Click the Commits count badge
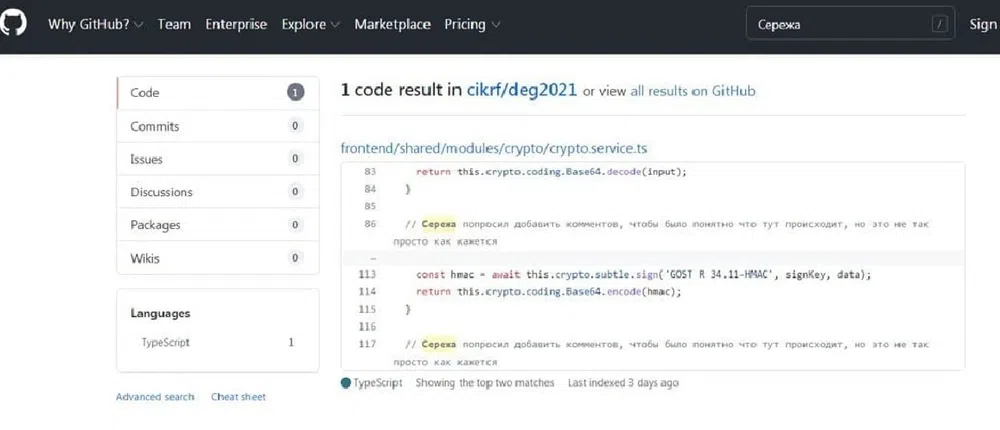The image size is (1000, 430). point(295,126)
